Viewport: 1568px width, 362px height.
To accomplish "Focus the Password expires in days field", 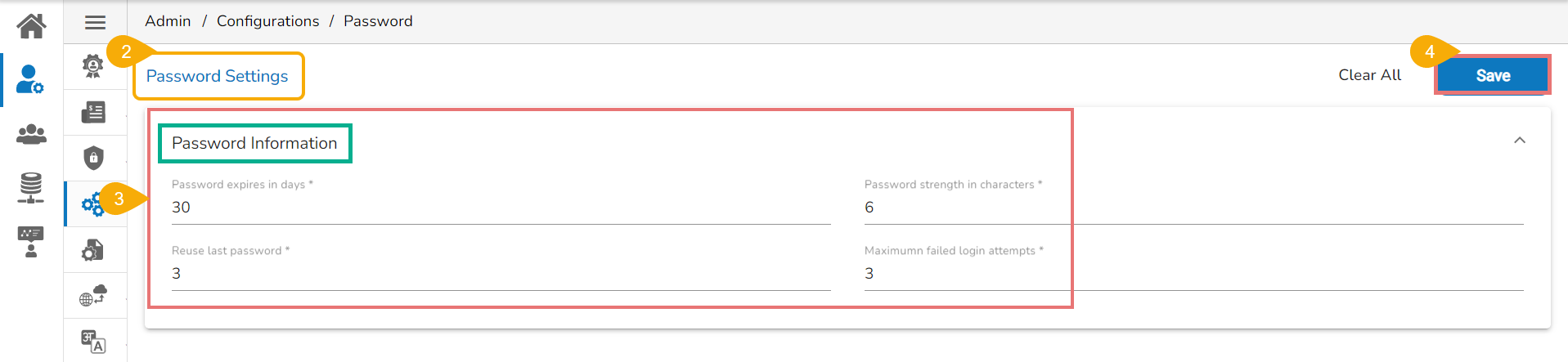I will click(x=501, y=208).
